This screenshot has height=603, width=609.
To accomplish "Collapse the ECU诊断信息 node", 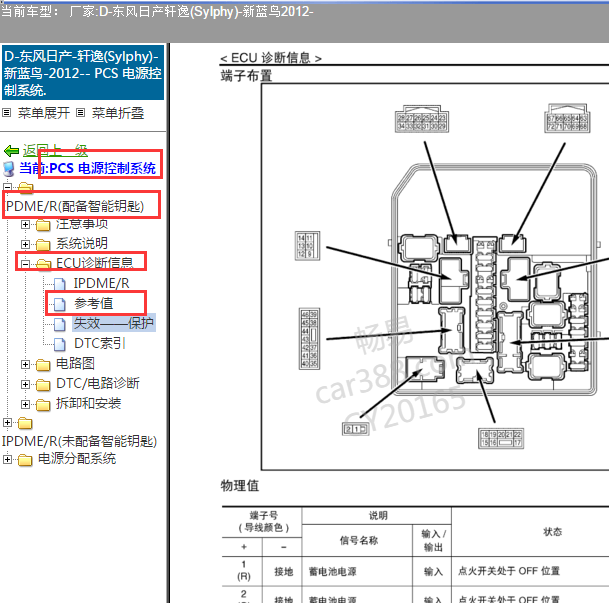I will [25, 264].
